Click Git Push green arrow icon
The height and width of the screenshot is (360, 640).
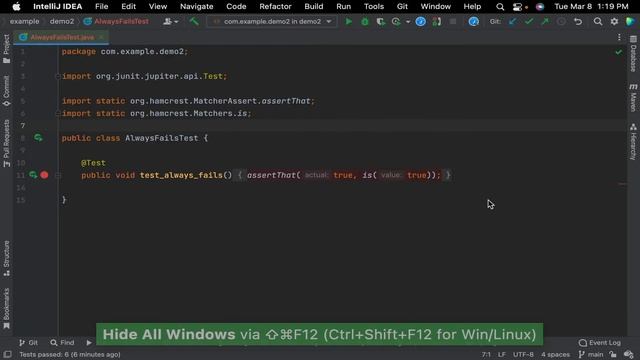tap(545, 21)
